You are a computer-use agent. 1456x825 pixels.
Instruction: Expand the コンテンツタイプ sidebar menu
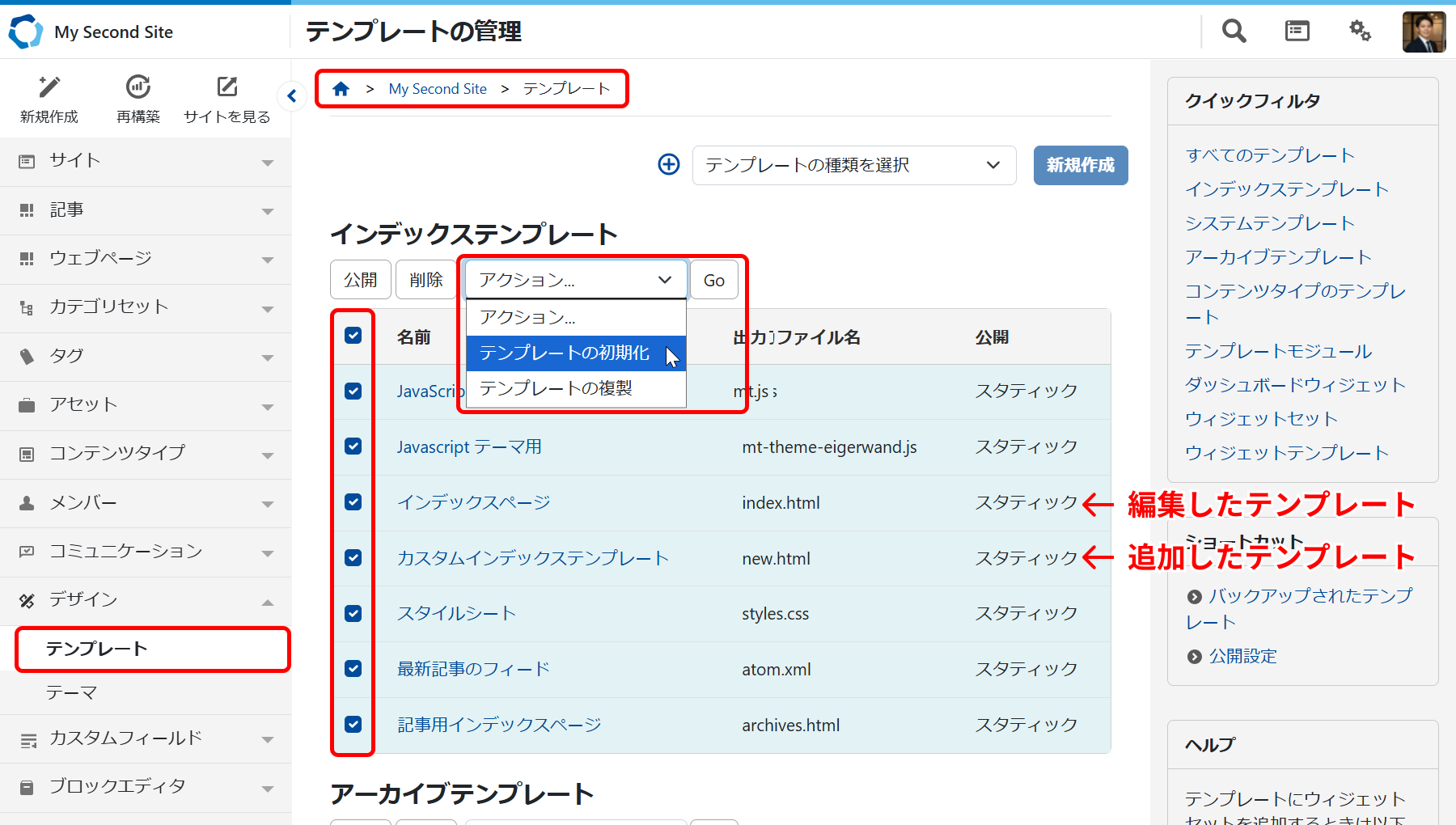click(x=146, y=454)
